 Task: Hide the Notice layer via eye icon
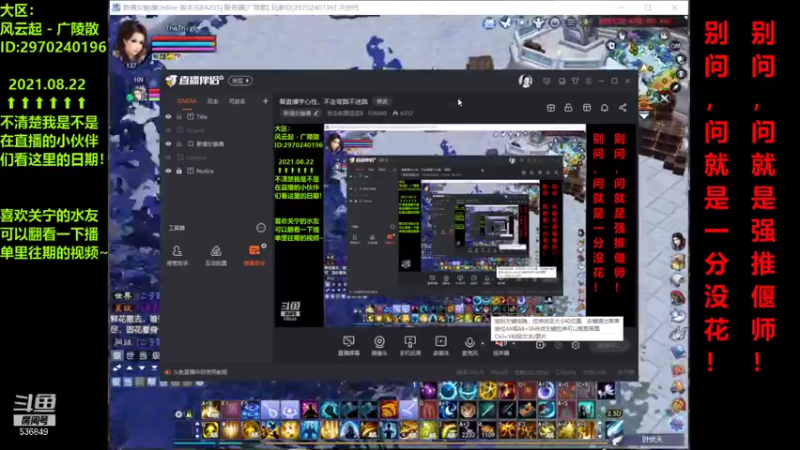click(x=168, y=171)
